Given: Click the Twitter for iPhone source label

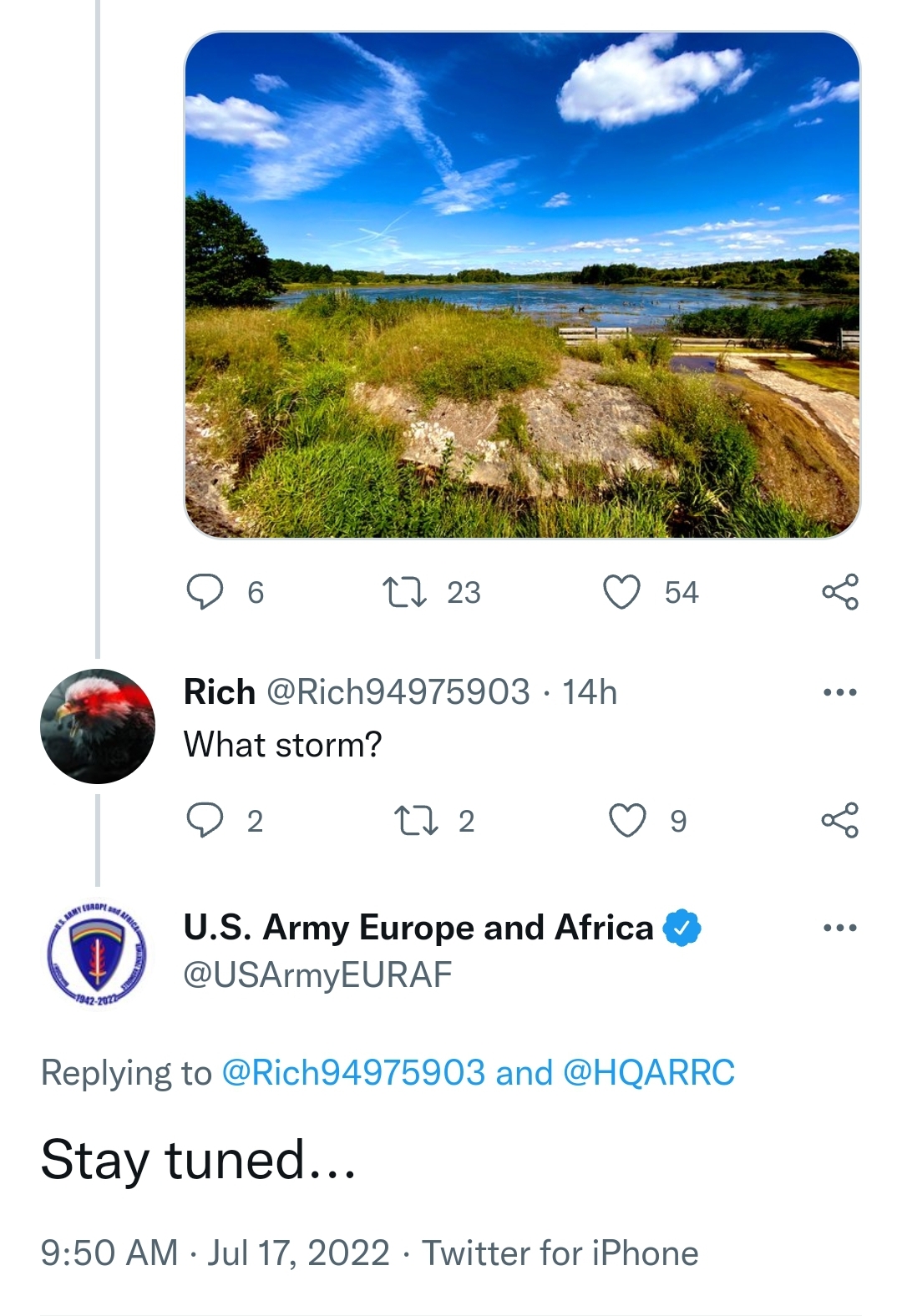Looking at the screenshot, I should click(x=560, y=1253).
